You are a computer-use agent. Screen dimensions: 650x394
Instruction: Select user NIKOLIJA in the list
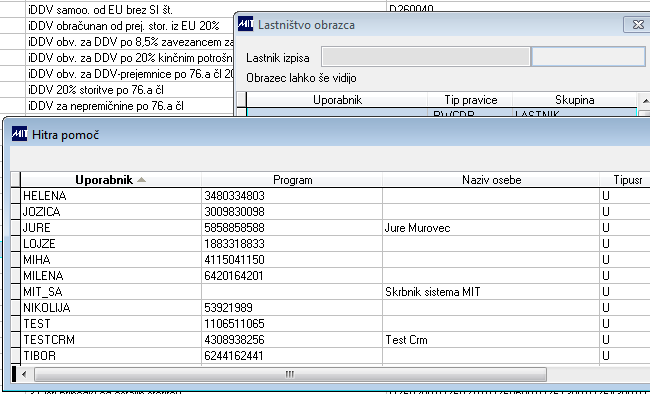coord(47,308)
